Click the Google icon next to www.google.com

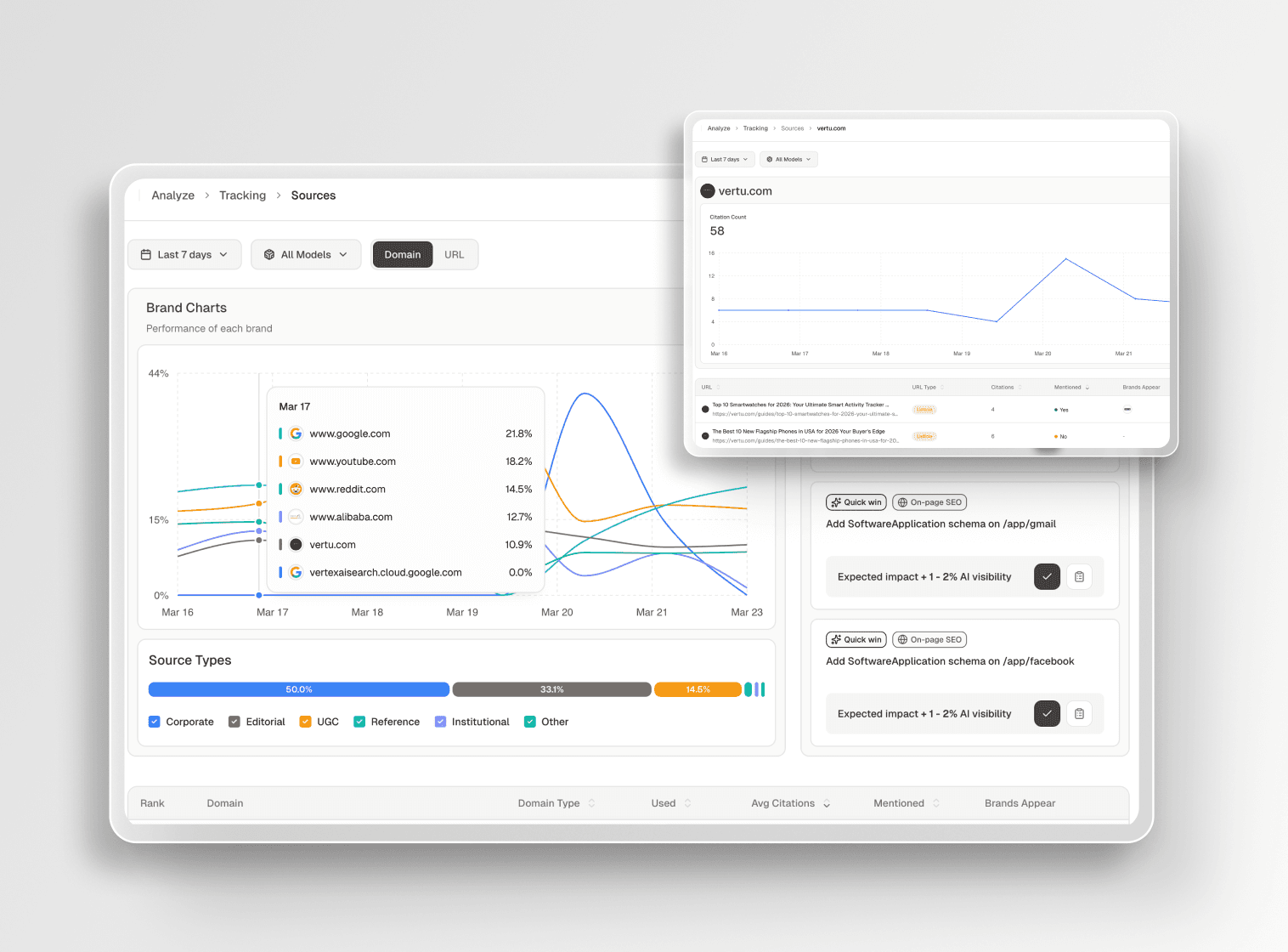click(x=296, y=433)
